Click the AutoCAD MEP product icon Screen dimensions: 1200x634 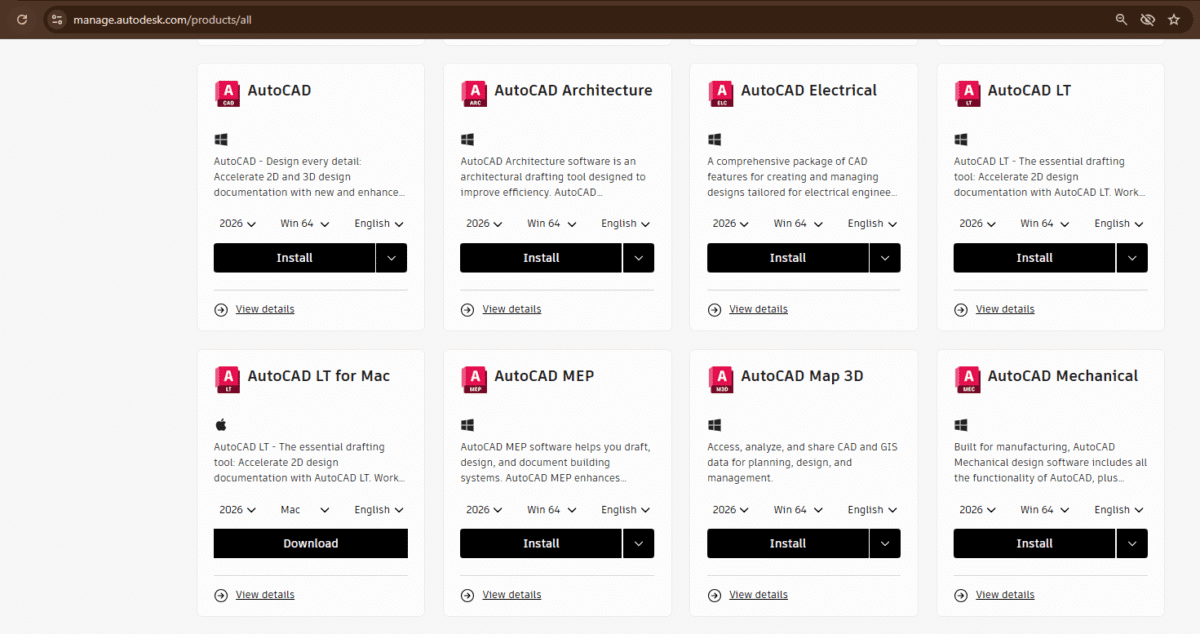(x=474, y=377)
